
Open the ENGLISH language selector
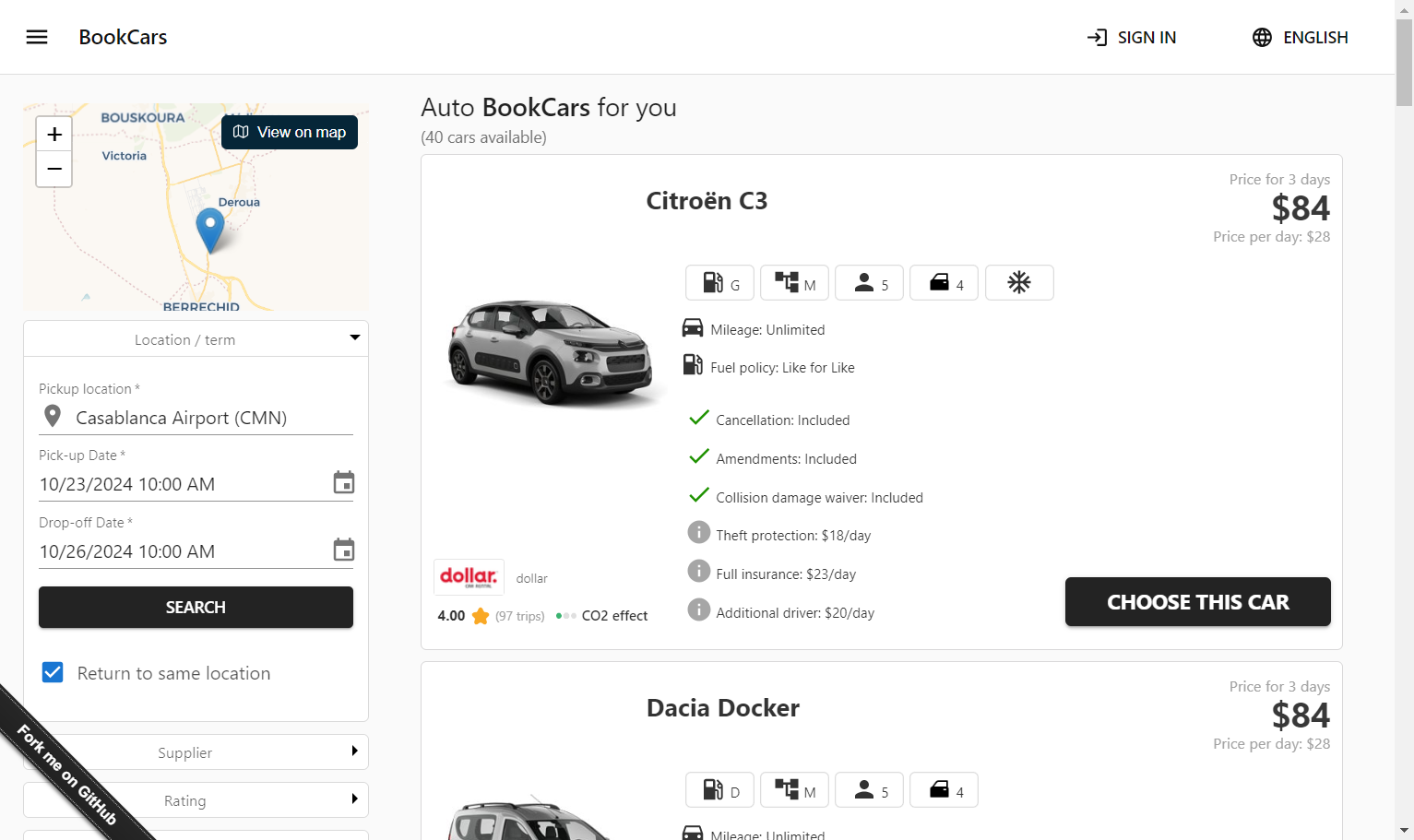(x=1300, y=37)
